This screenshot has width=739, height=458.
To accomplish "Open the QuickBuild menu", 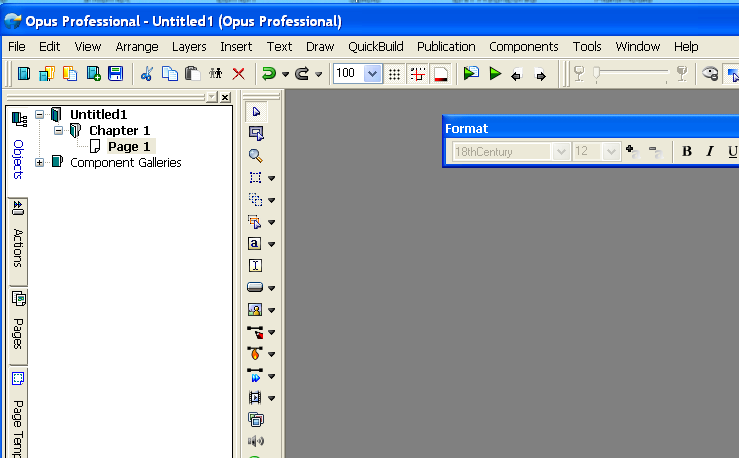I will [376, 47].
